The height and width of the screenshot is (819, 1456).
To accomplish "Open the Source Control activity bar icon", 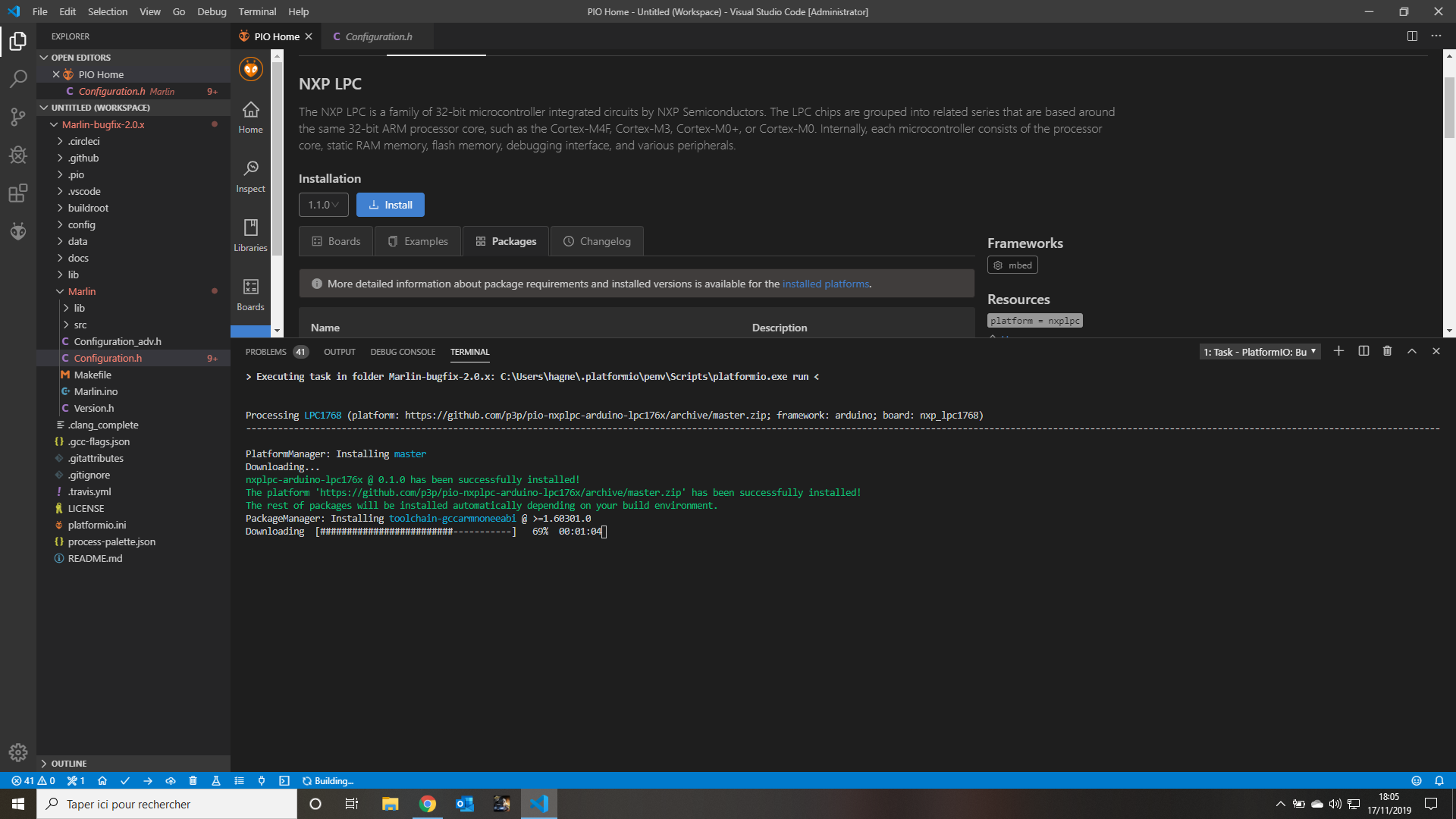I will (18, 117).
